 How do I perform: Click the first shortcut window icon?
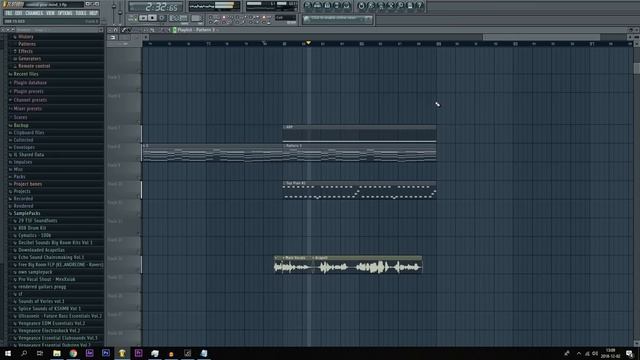pyautogui.click(x=307, y=5)
